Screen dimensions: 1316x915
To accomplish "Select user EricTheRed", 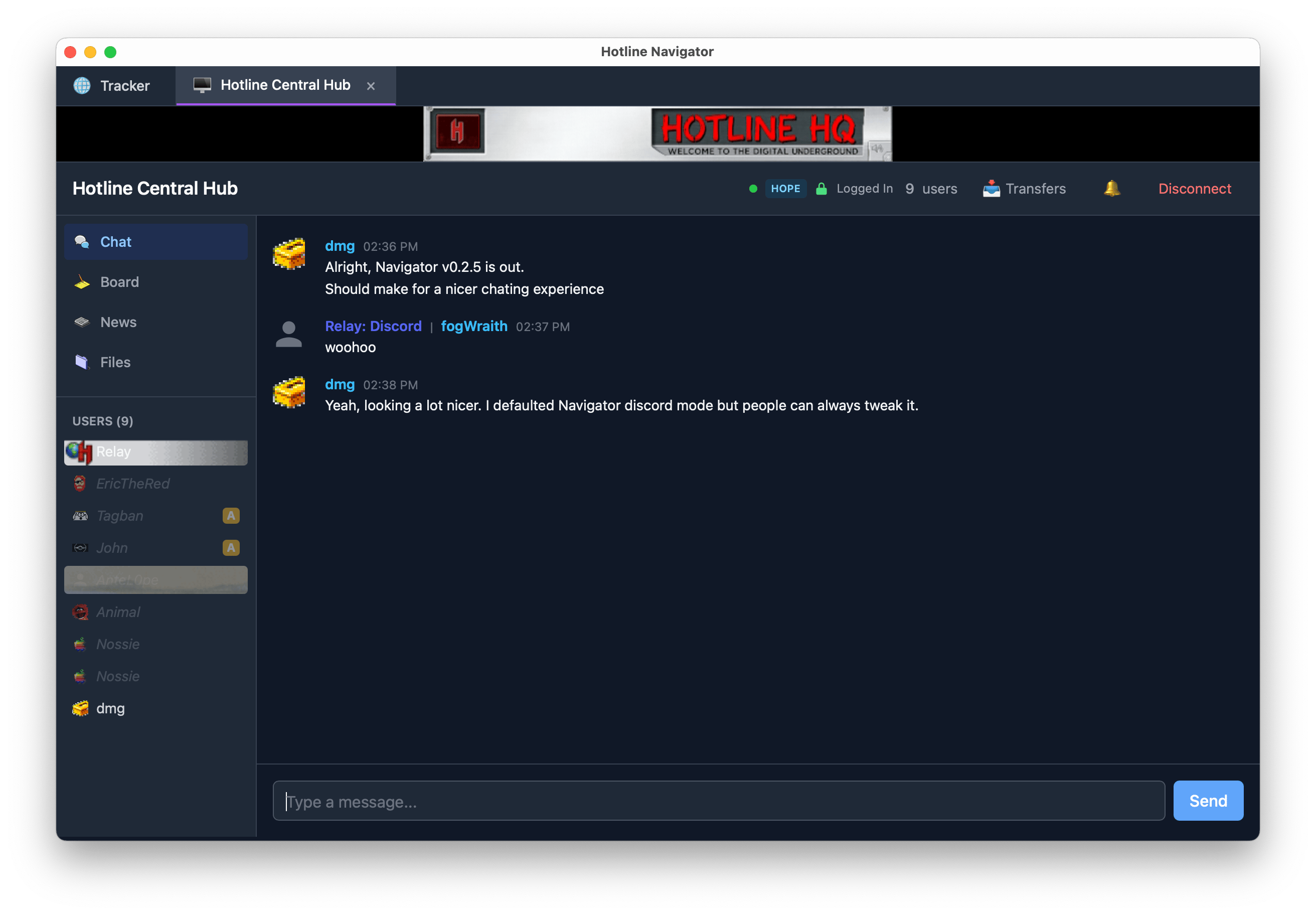I will [x=156, y=484].
